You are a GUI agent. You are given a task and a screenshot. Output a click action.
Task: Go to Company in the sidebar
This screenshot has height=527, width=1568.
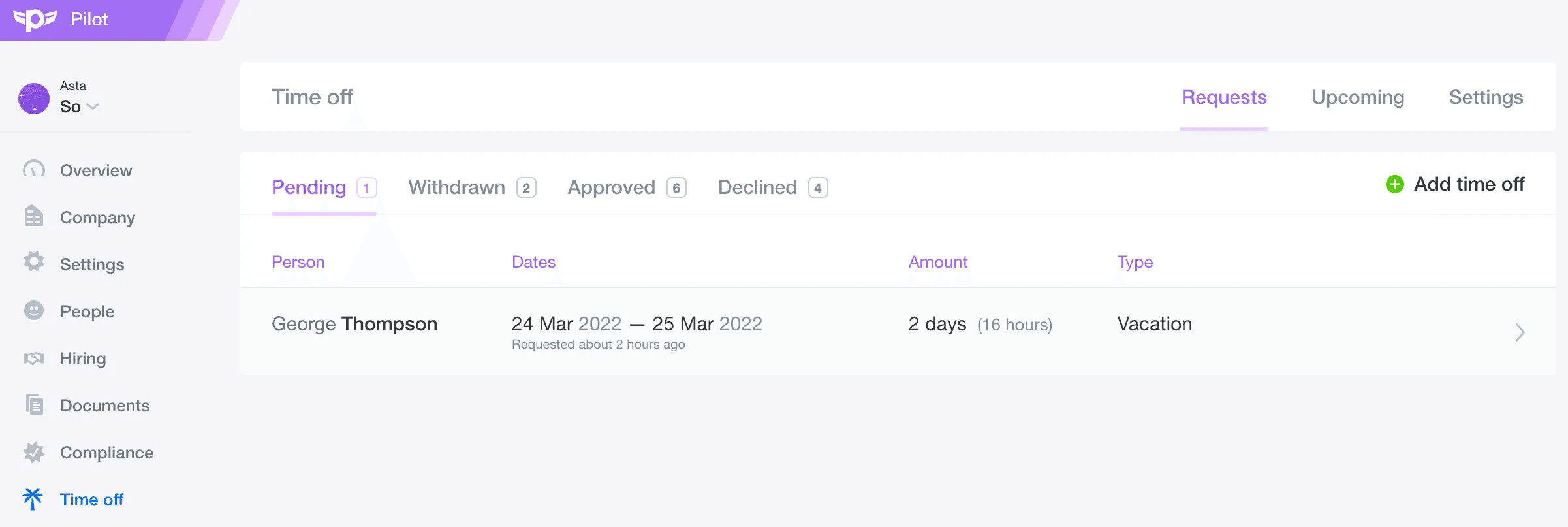coord(97,217)
